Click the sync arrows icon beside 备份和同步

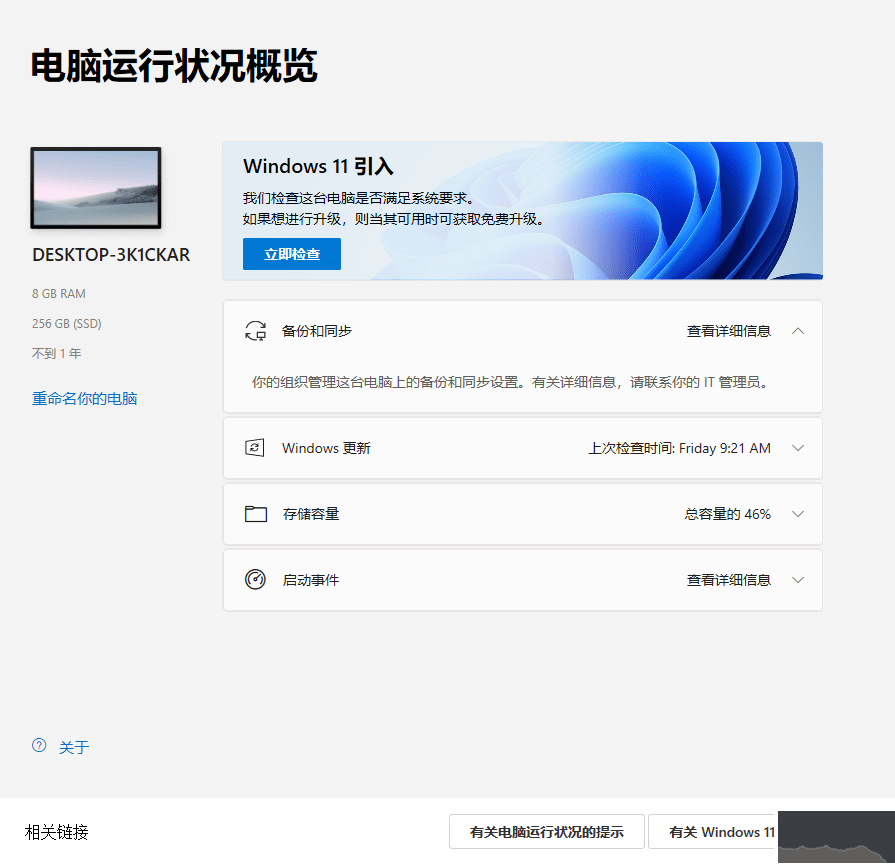click(x=257, y=330)
